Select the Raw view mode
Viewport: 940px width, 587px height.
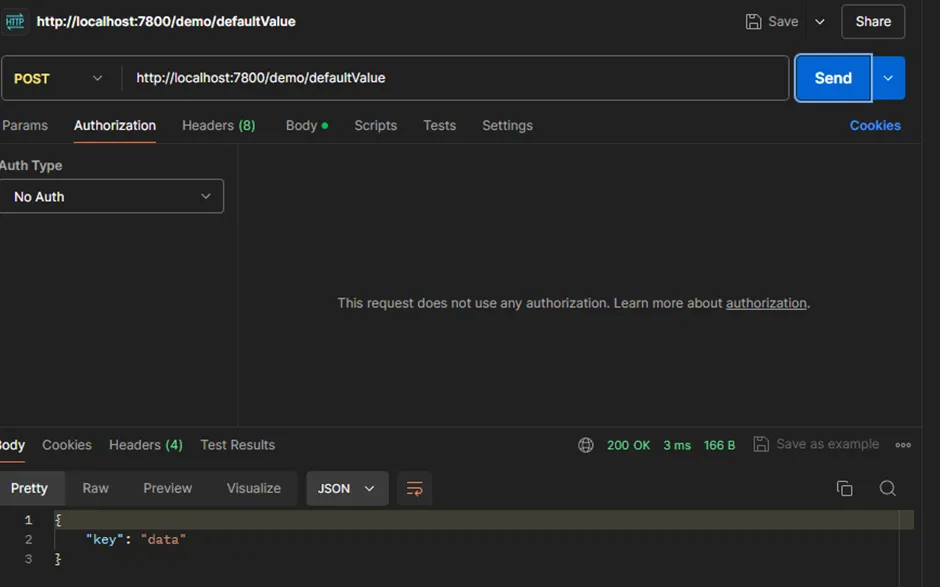coord(95,488)
